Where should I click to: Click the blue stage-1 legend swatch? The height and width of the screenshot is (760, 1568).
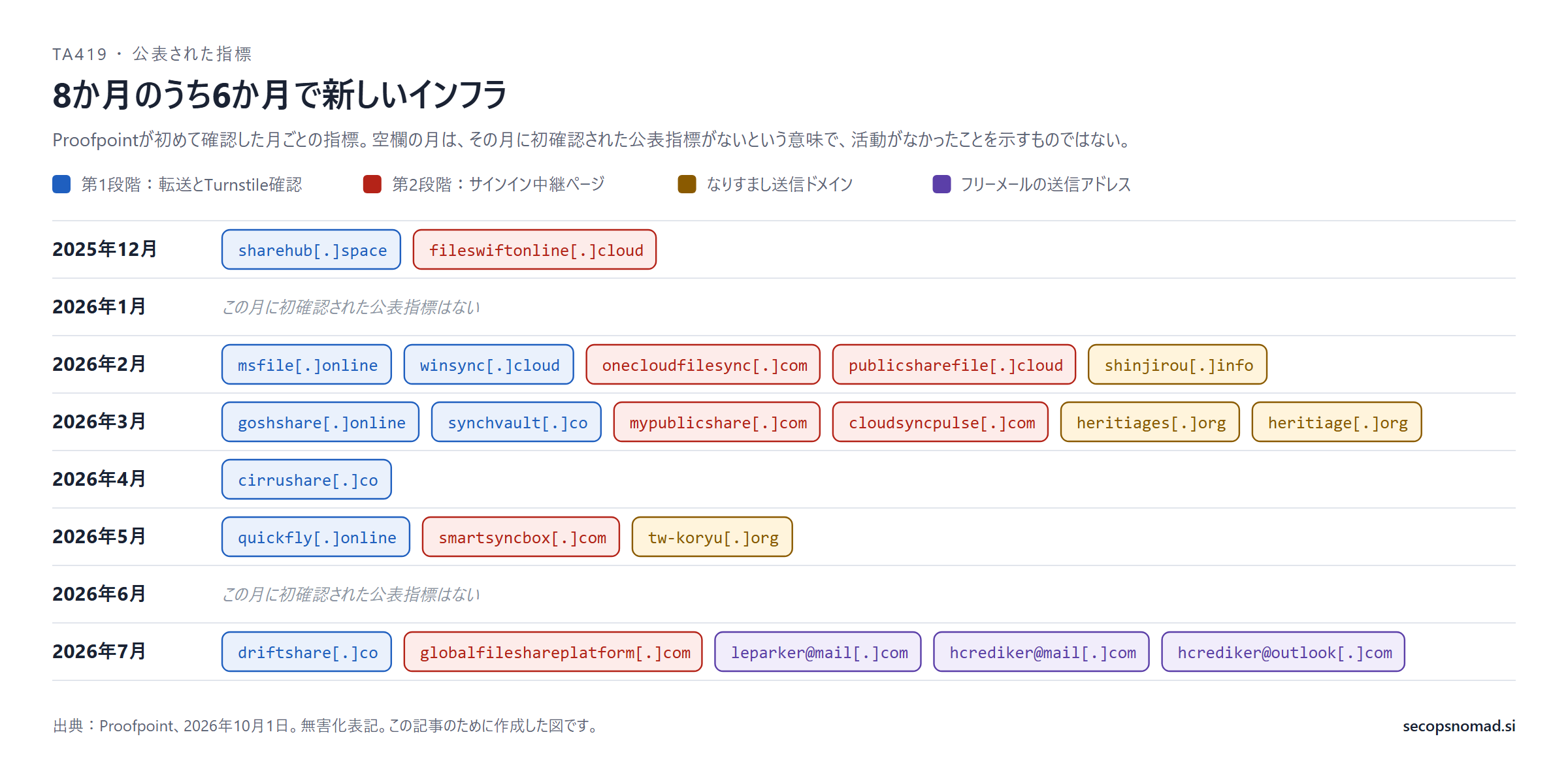[61, 184]
